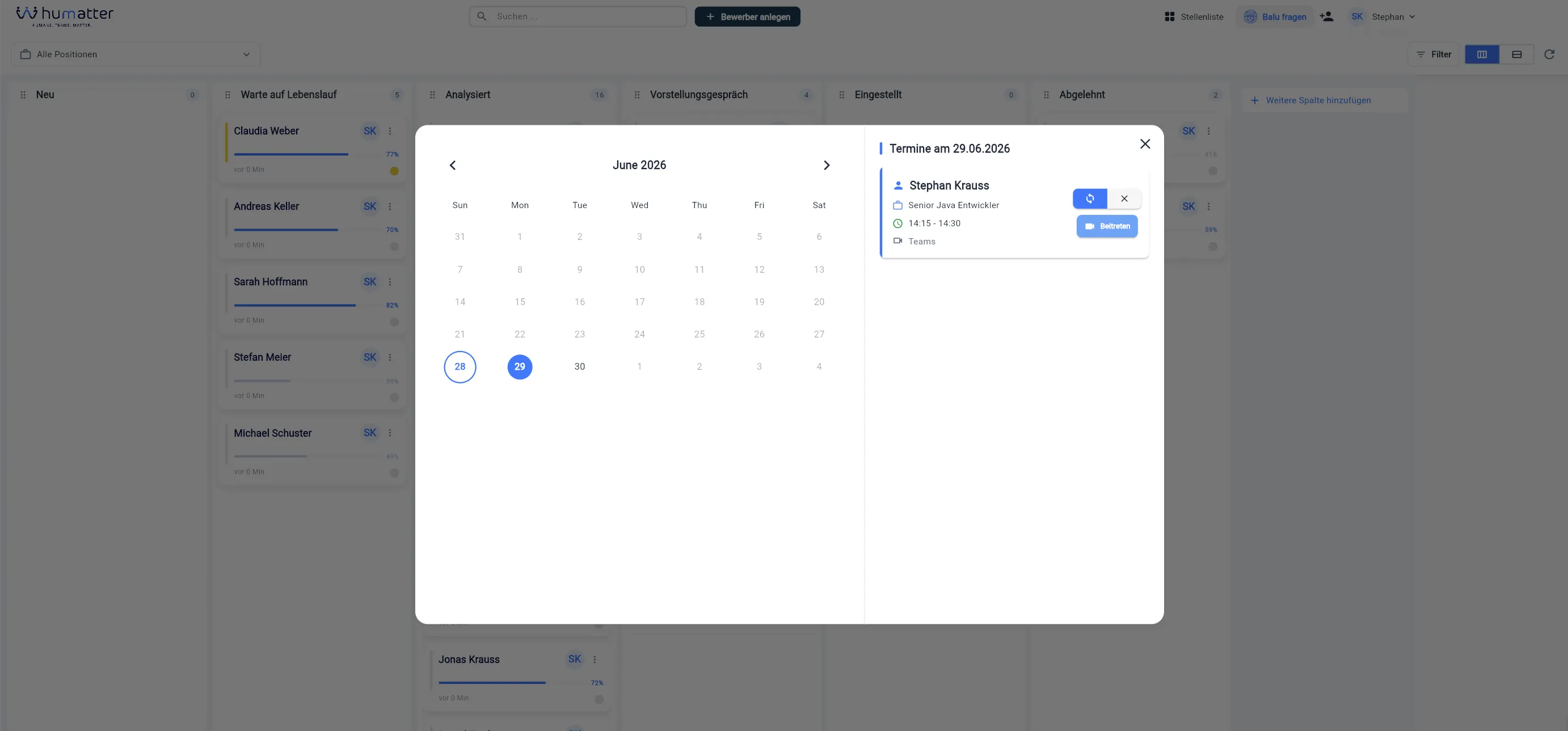
Task: Reschedule Stephan Krauss appointment with sync icon
Action: tap(1090, 198)
